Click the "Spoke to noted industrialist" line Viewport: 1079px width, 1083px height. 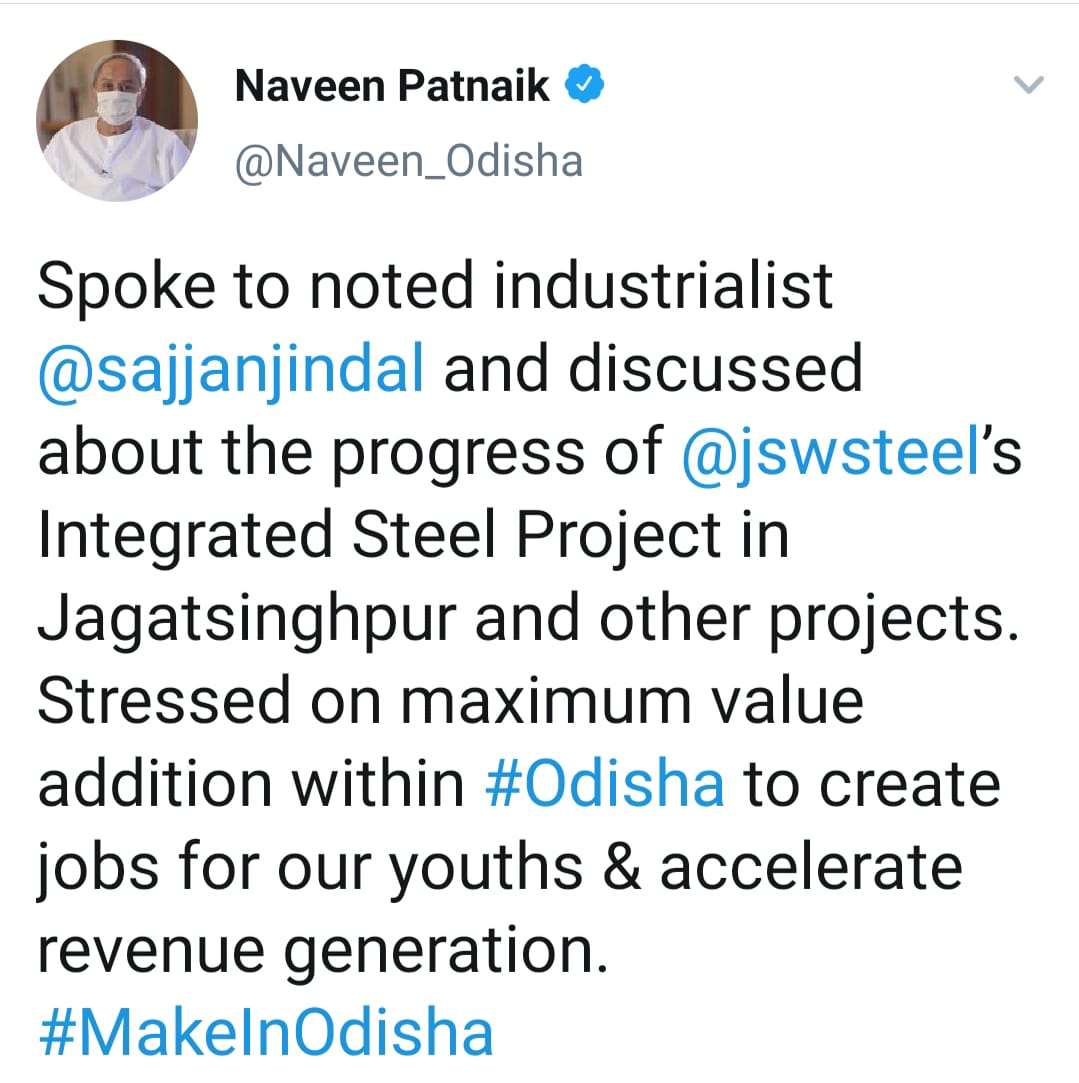435,286
